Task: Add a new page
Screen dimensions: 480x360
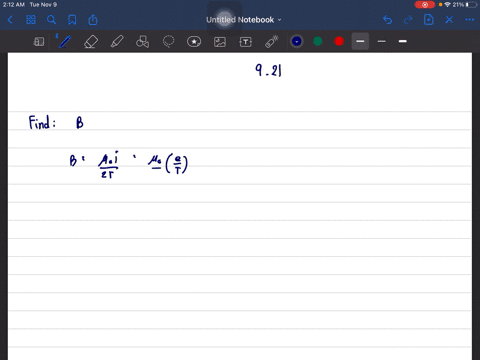Action: (x=429, y=20)
